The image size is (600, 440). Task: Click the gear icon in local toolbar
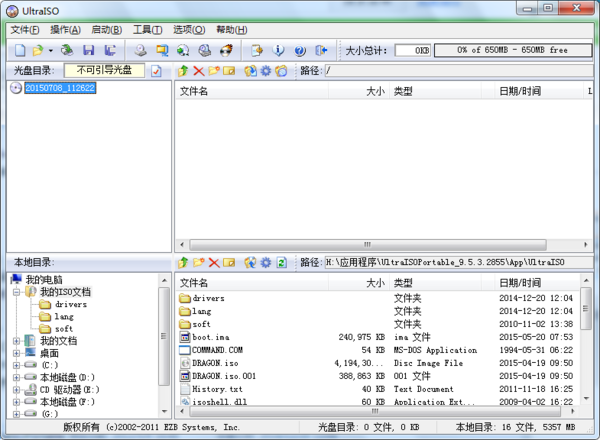coord(266,262)
